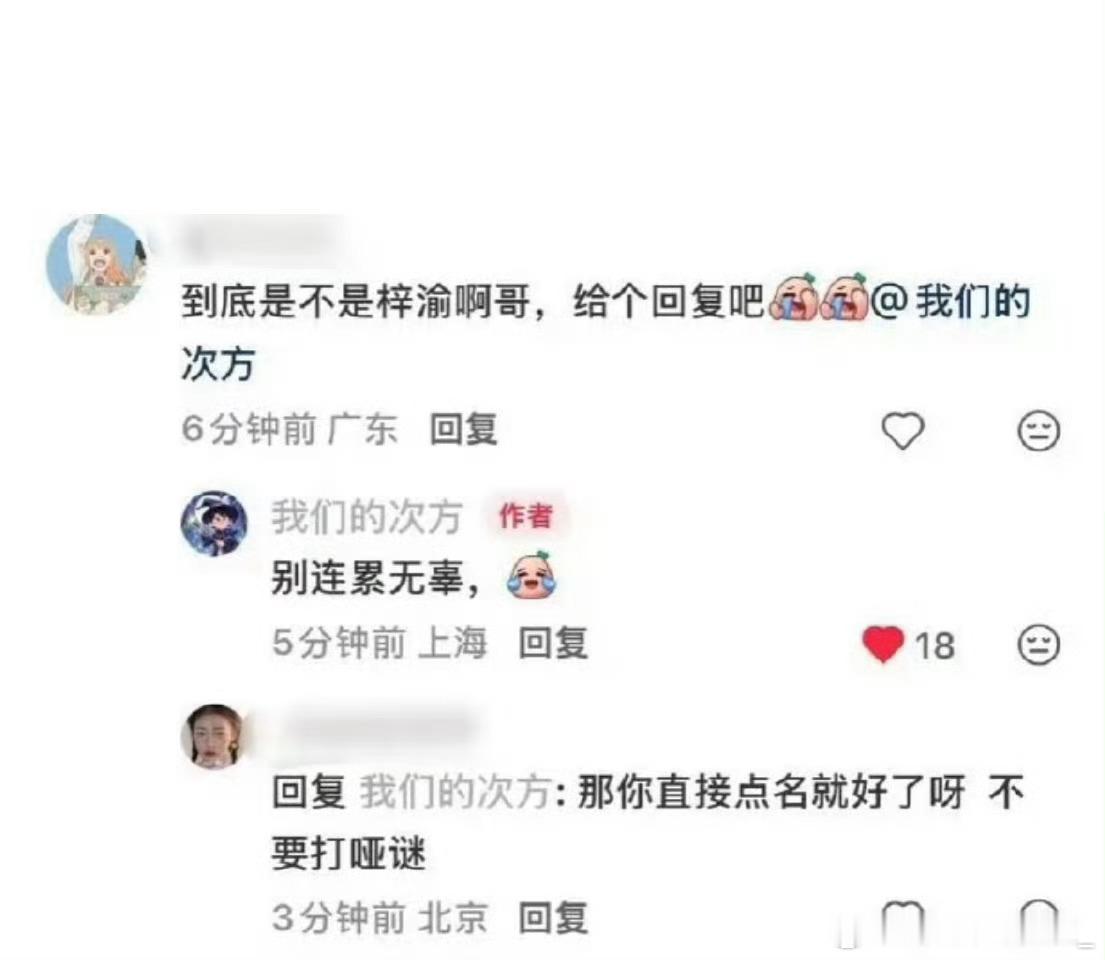Open the first commenter's anime avatar
1105x960 pixels.
tap(97, 264)
